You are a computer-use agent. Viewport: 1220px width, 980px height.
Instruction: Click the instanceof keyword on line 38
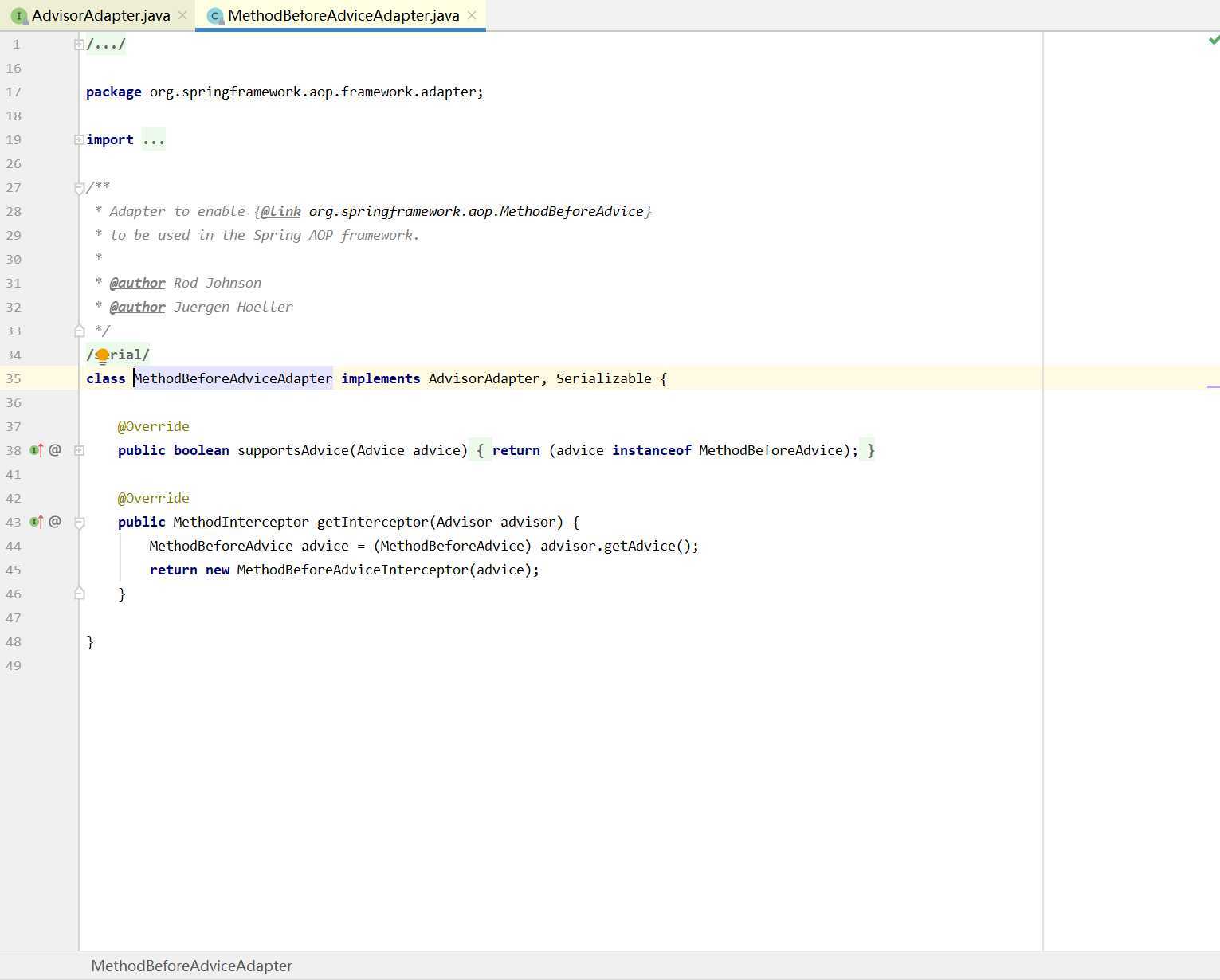(x=651, y=450)
